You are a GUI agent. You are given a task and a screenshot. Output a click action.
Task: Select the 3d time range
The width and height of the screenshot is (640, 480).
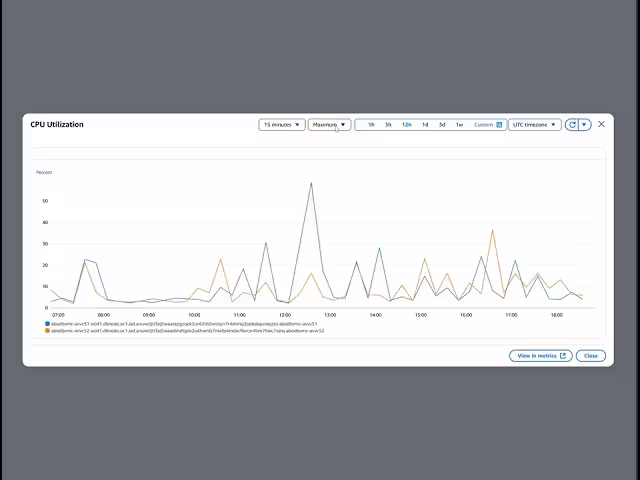coord(442,125)
